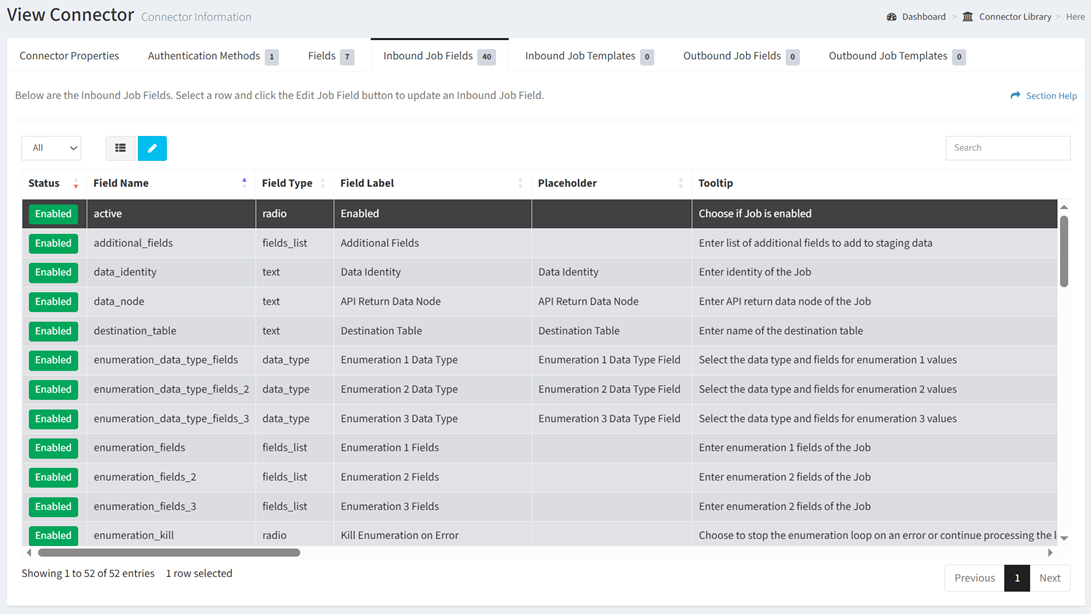Click the Search input field
This screenshot has height=614, width=1091.
click(1007, 148)
